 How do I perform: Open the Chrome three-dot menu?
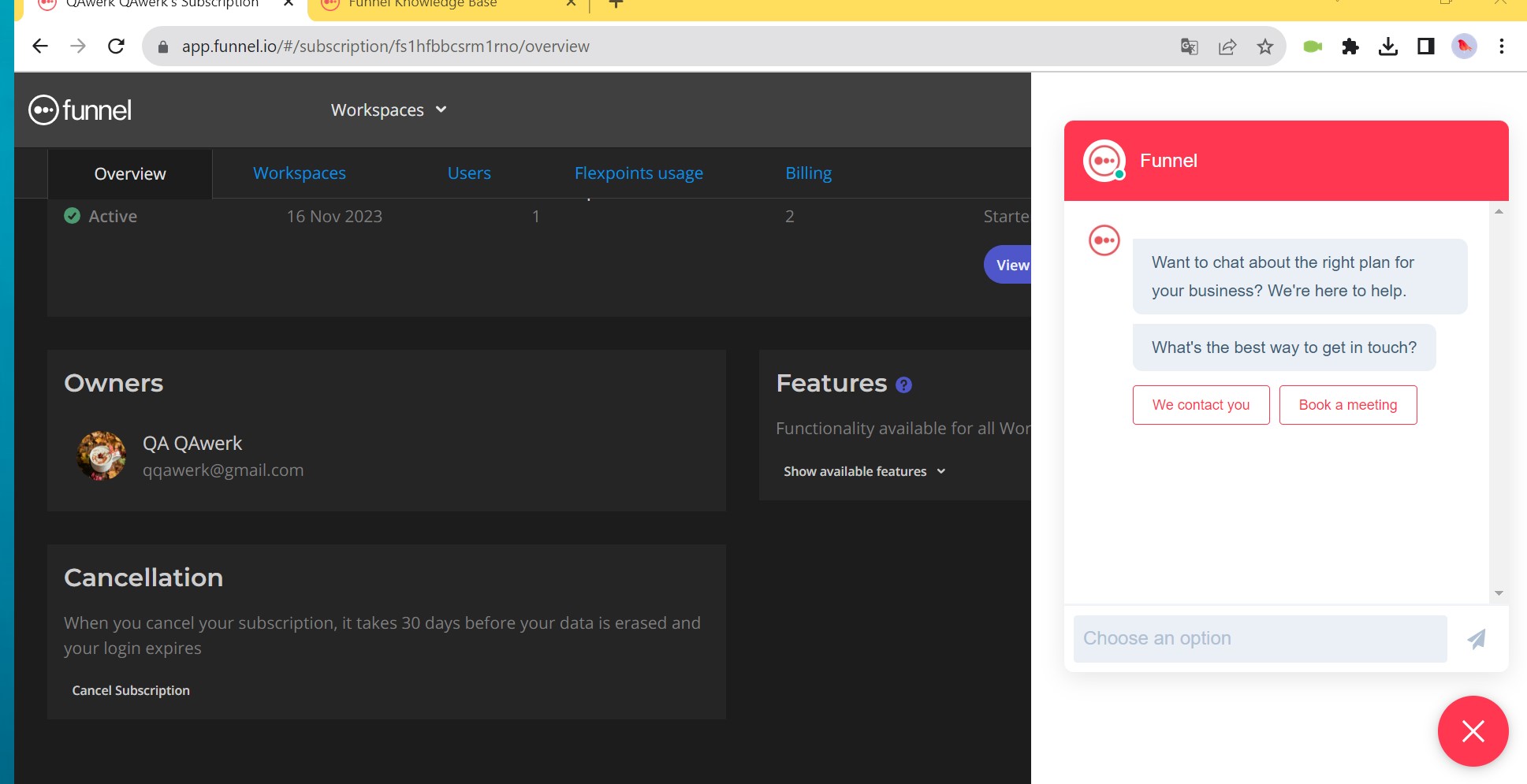pyautogui.click(x=1502, y=46)
